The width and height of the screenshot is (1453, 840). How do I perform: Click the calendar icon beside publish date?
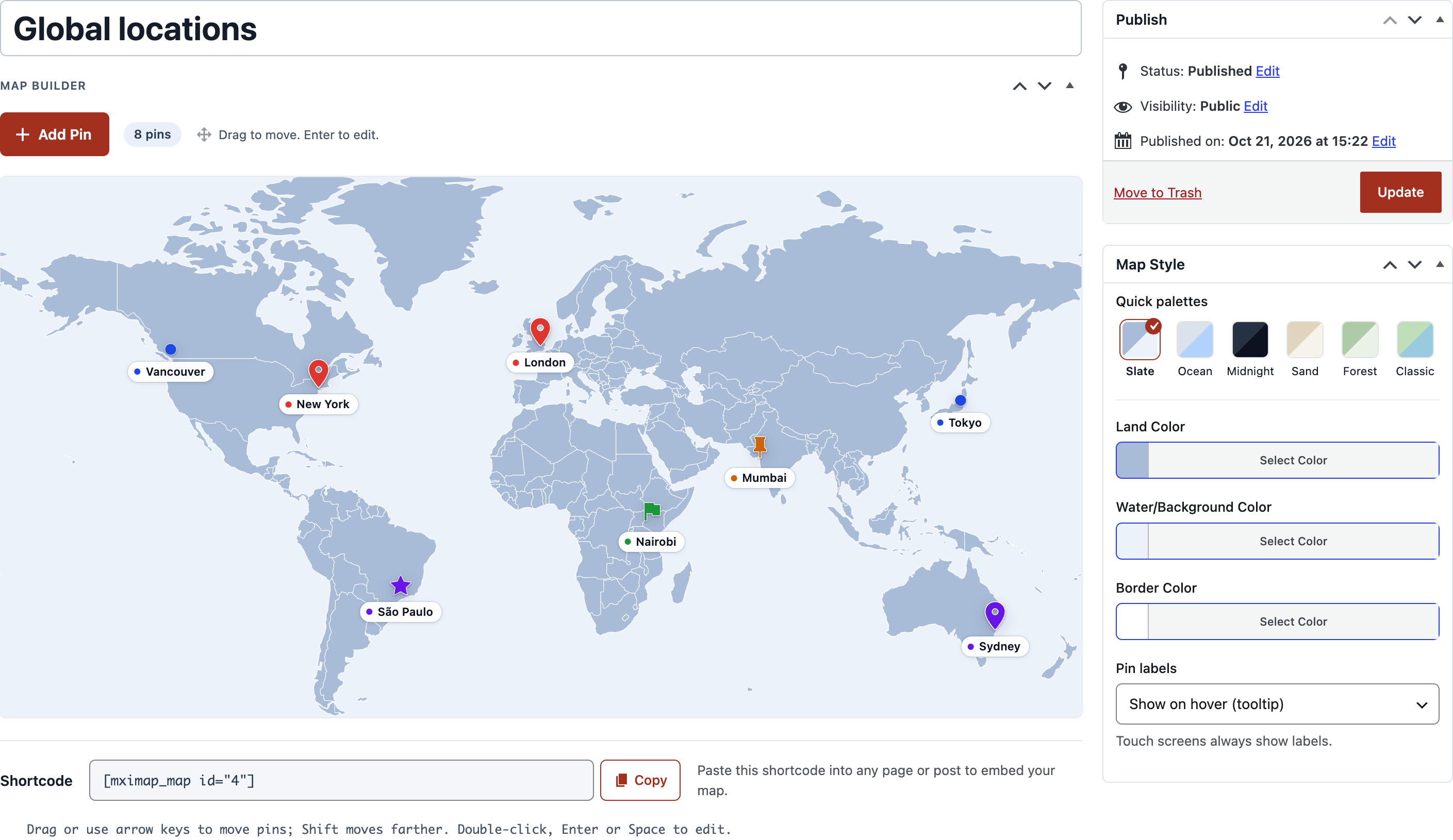tap(1122, 141)
